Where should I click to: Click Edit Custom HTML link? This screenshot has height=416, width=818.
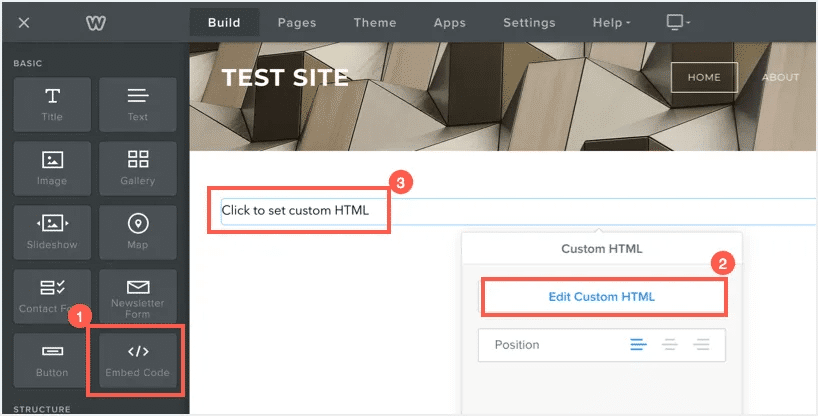point(602,297)
